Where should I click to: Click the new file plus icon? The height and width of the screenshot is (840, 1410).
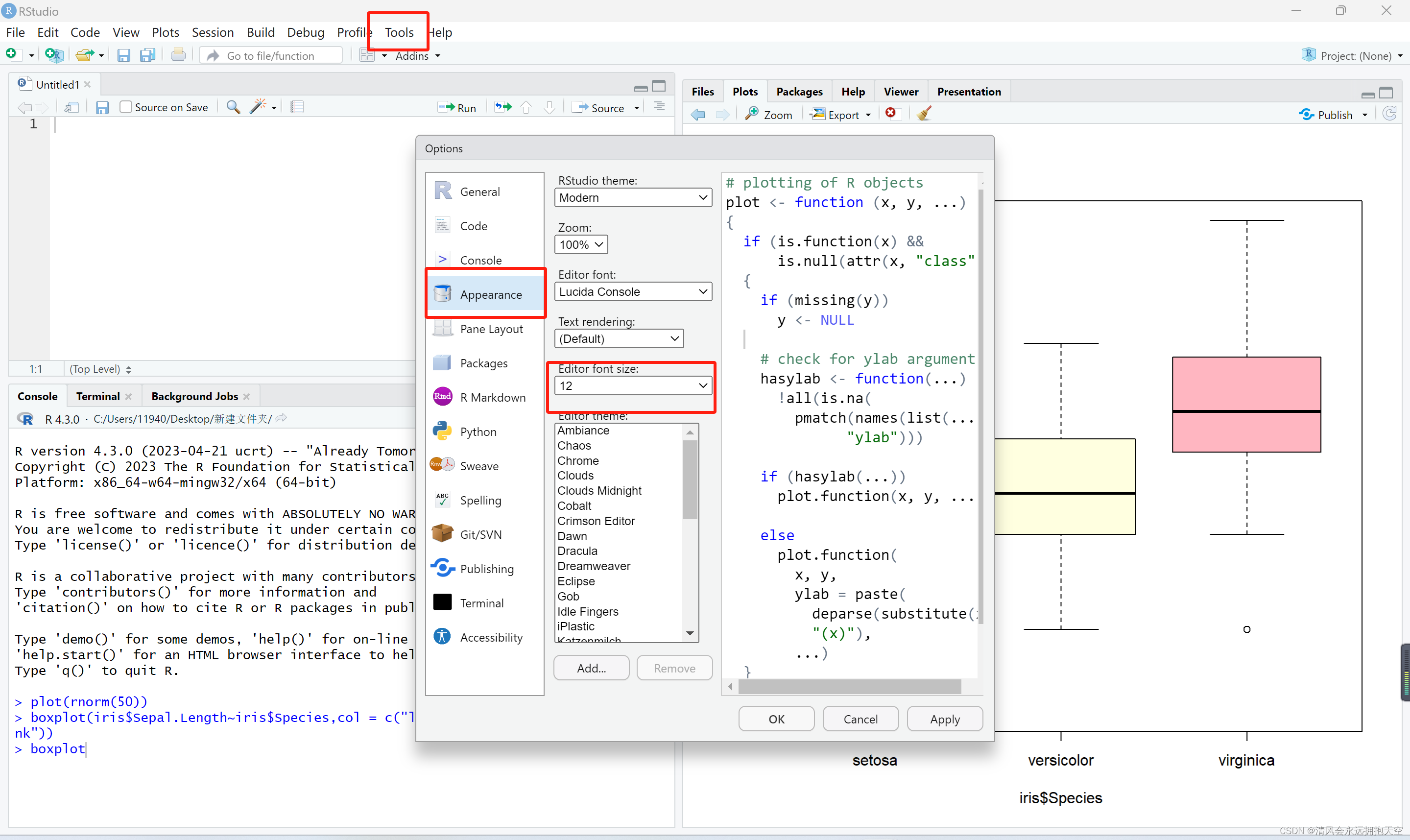point(11,54)
